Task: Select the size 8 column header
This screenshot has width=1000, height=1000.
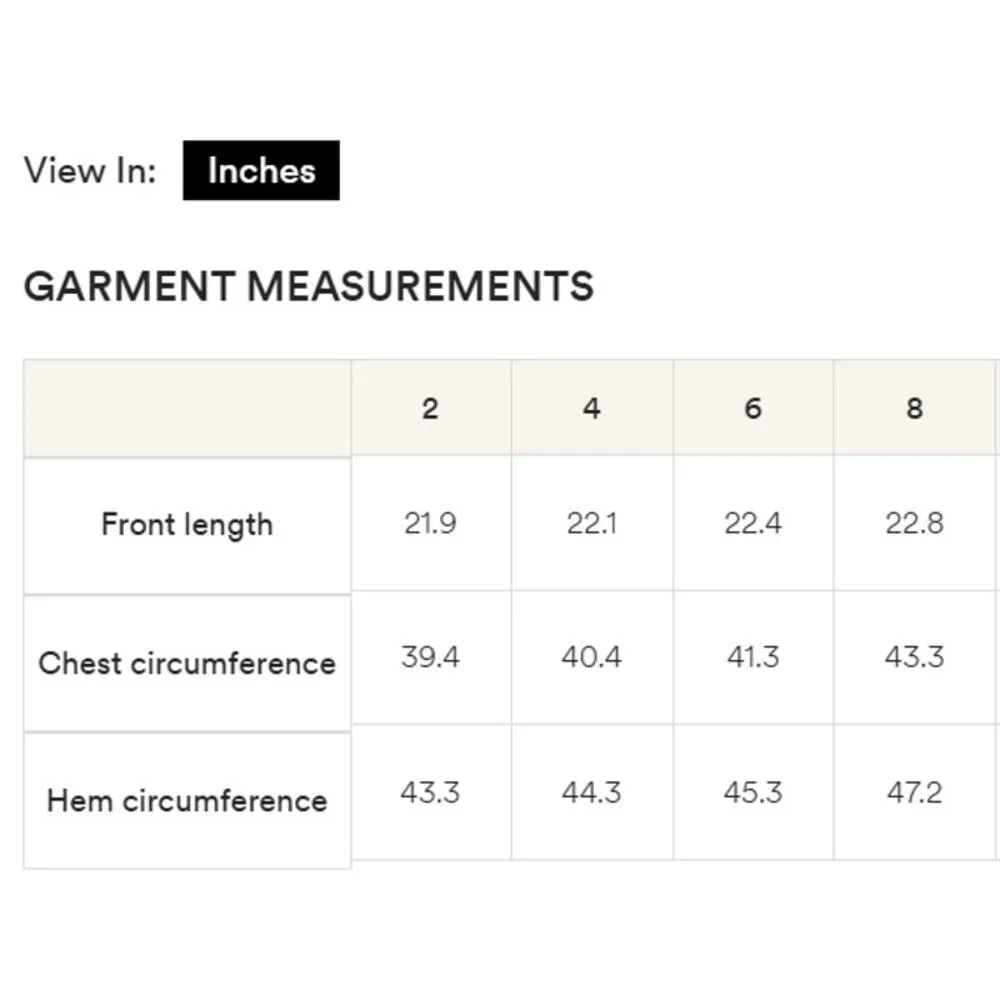Action: pos(914,409)
